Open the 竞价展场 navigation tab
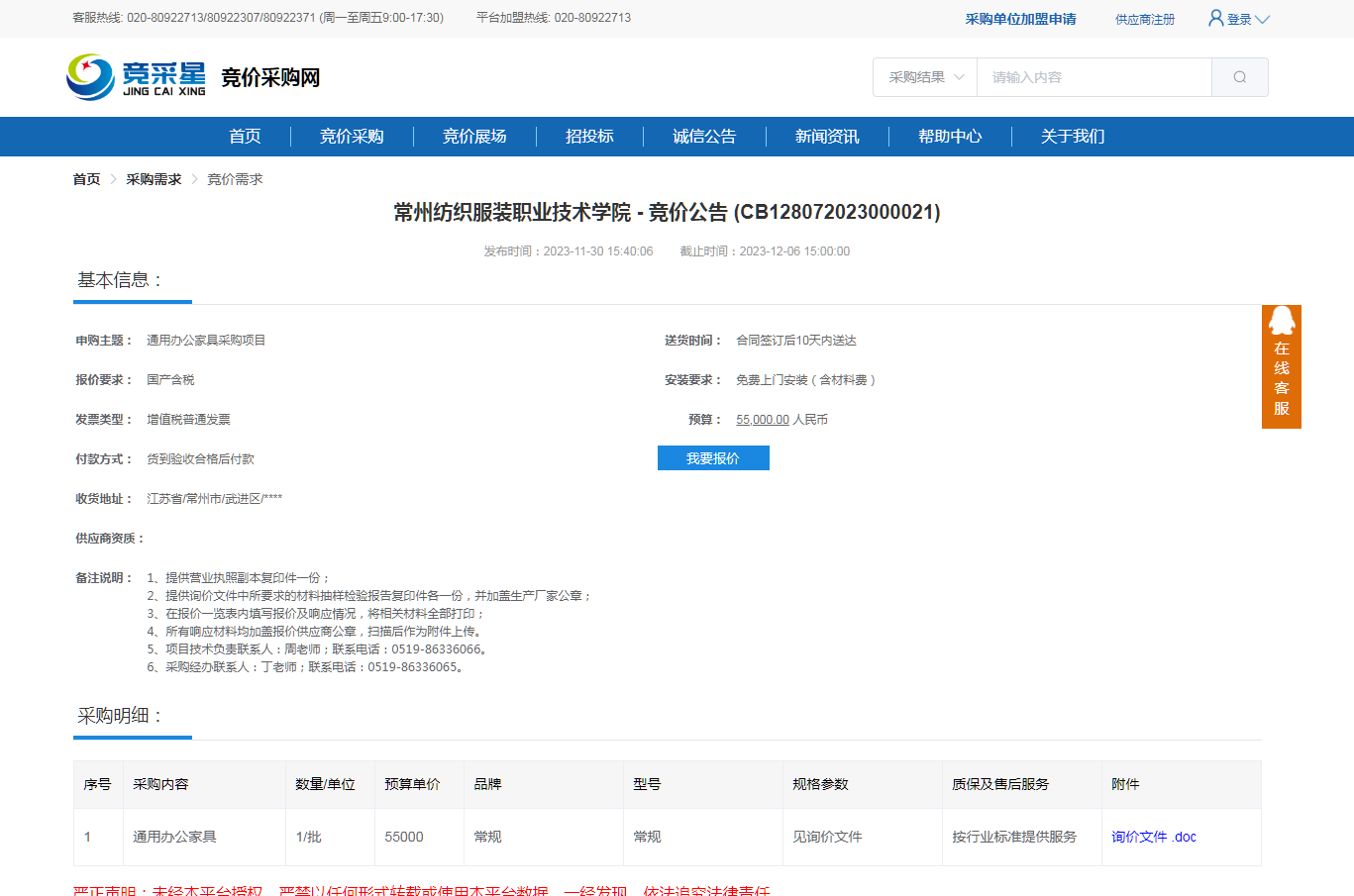Viewport: 1354px width, 896px height. (x=474, y=137)
